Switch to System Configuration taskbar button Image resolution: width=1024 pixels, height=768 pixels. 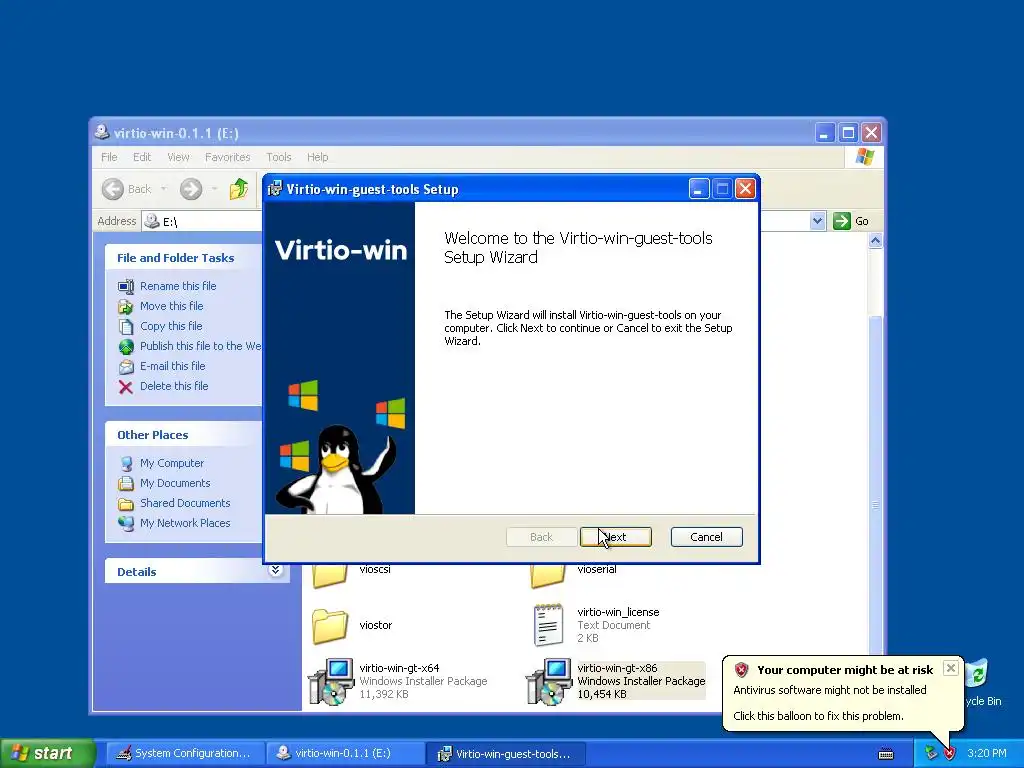click(184, 754)
